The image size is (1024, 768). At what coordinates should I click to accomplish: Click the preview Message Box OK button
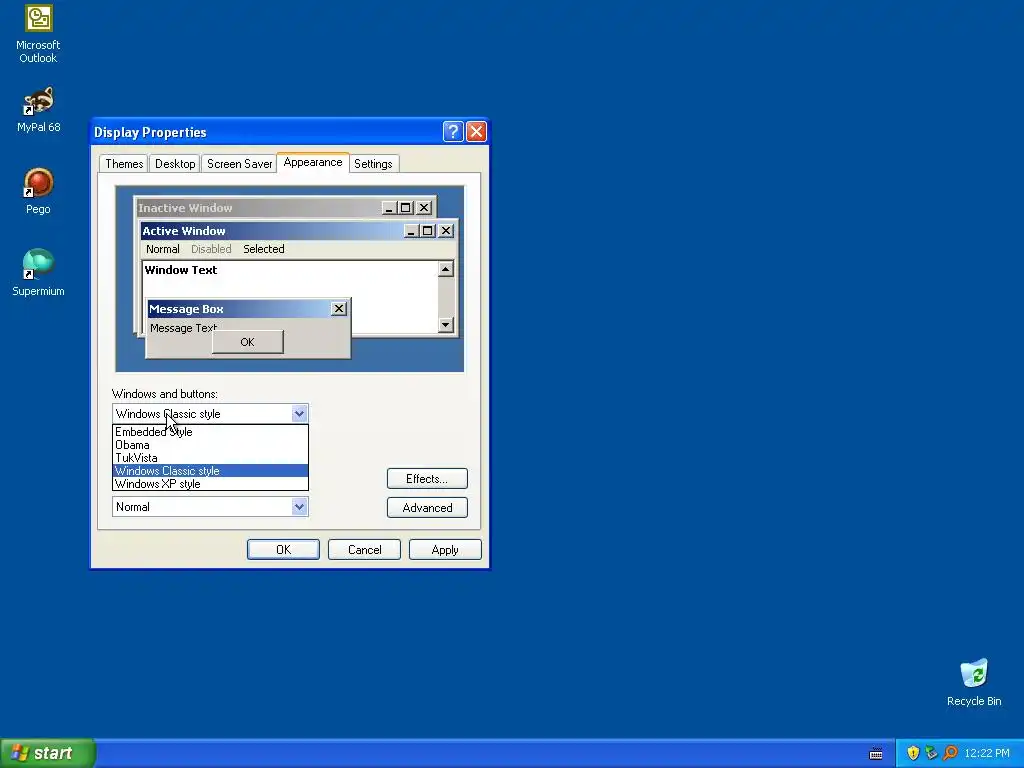[x=248, y=342]
